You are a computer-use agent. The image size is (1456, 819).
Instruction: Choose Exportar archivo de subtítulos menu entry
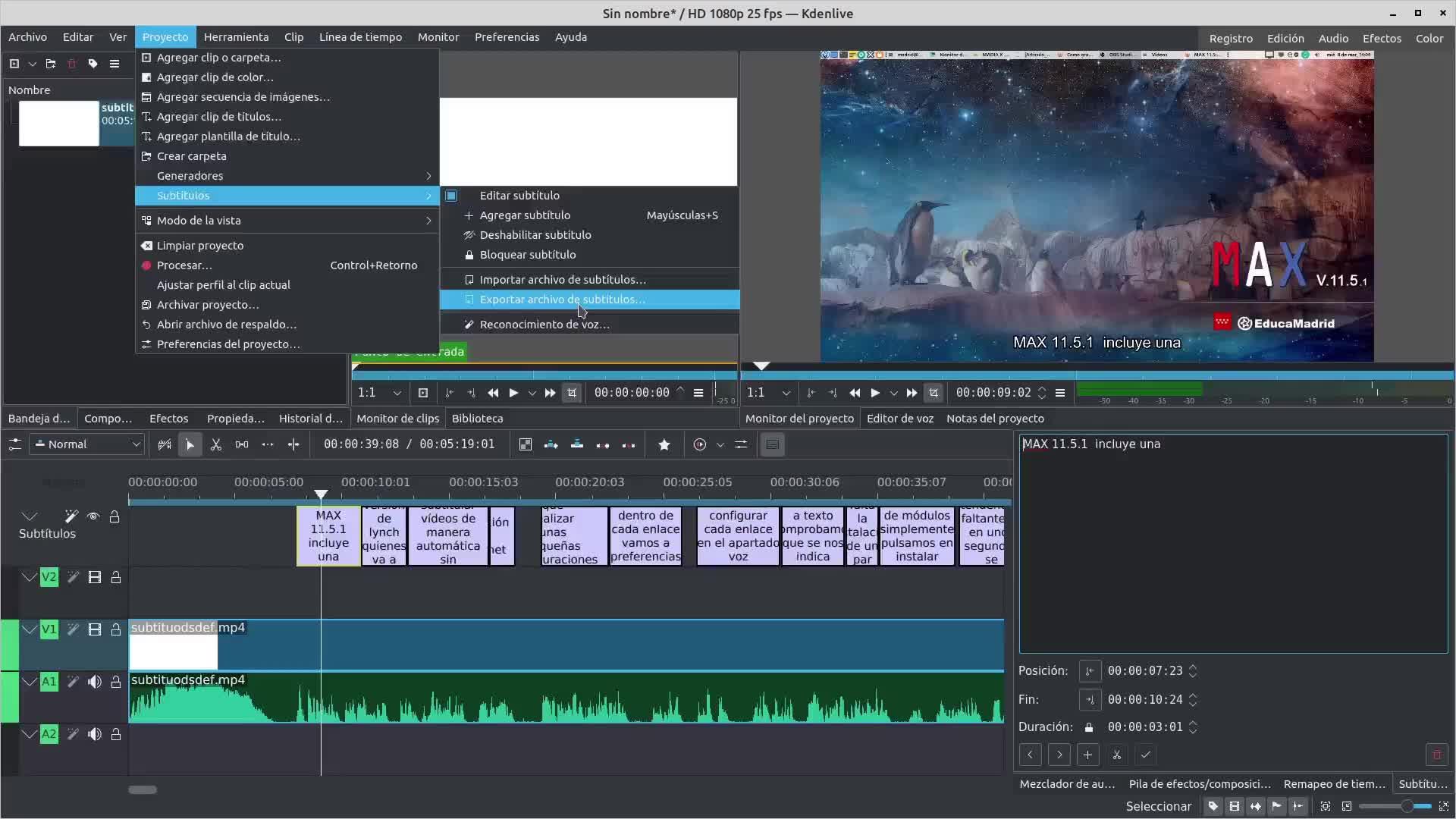(562, 300)
